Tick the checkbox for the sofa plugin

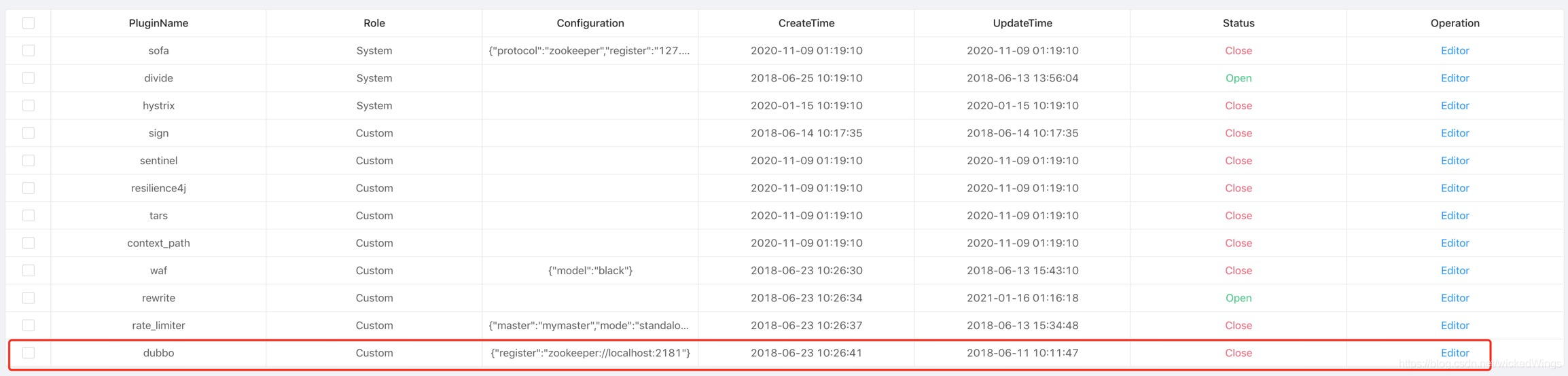click(28, 51)
